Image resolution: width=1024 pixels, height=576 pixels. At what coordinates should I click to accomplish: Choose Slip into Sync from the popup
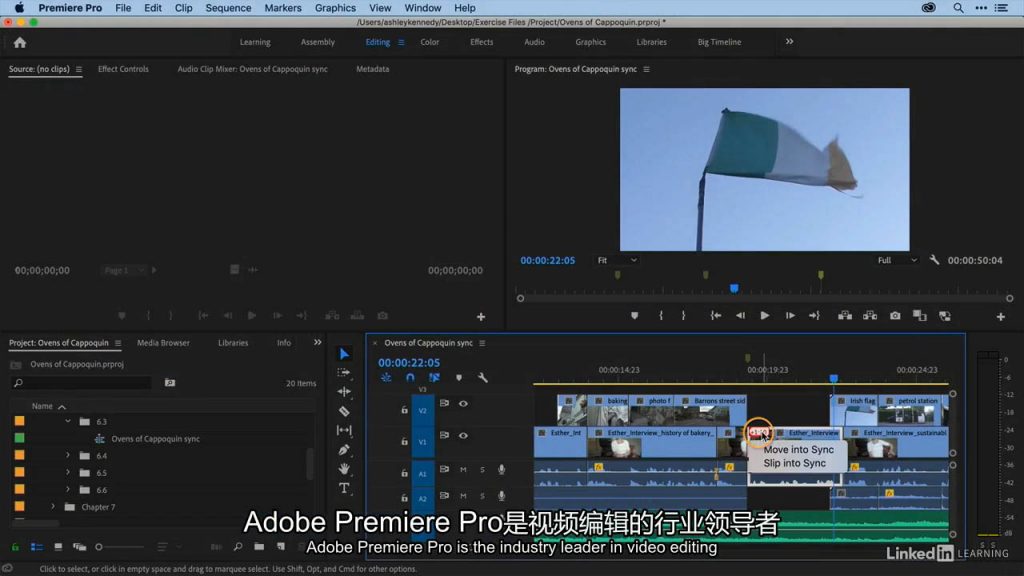click(x=795, y=463)
